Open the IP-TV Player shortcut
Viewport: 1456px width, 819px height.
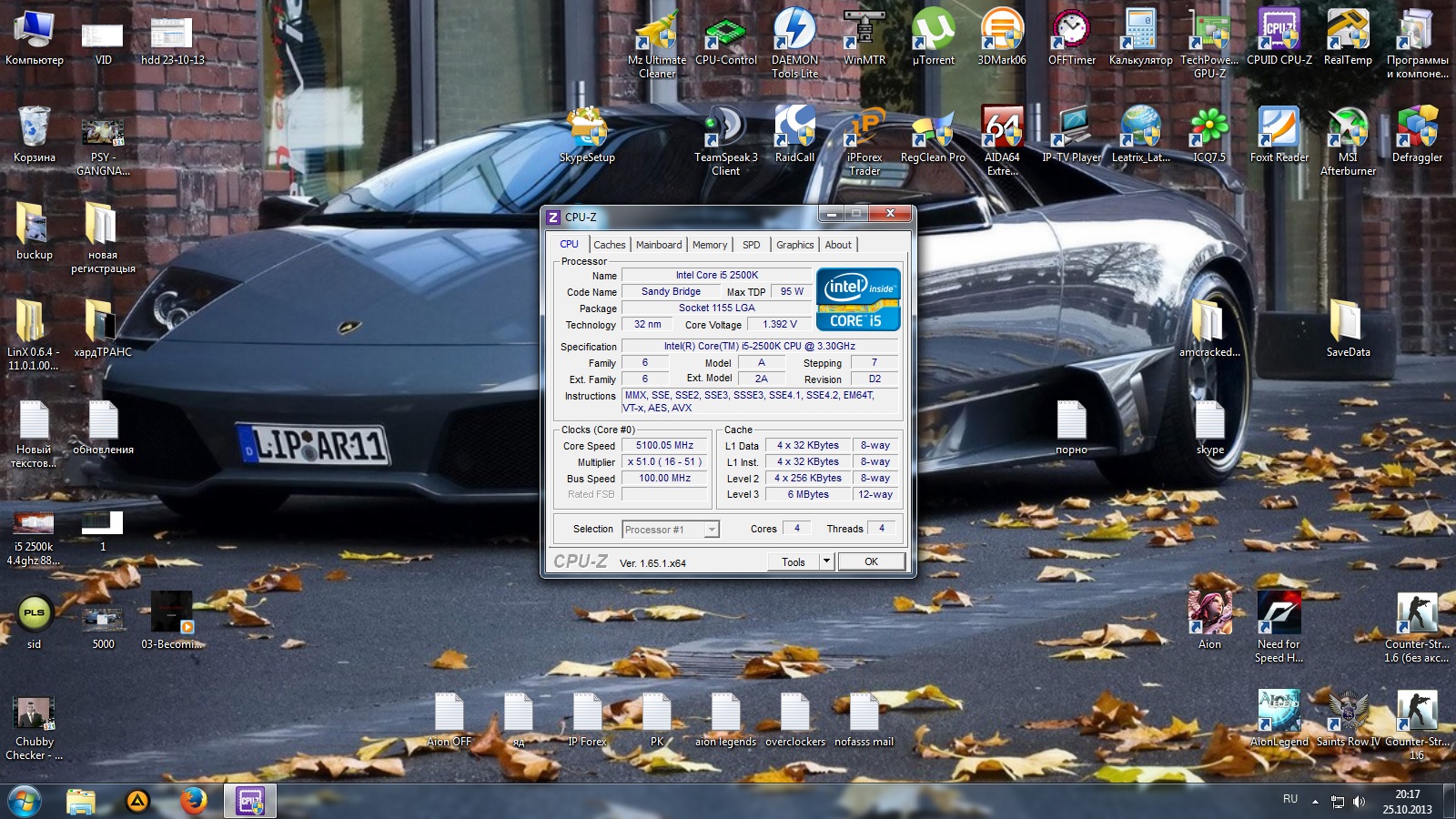(x=1071, y=135)
